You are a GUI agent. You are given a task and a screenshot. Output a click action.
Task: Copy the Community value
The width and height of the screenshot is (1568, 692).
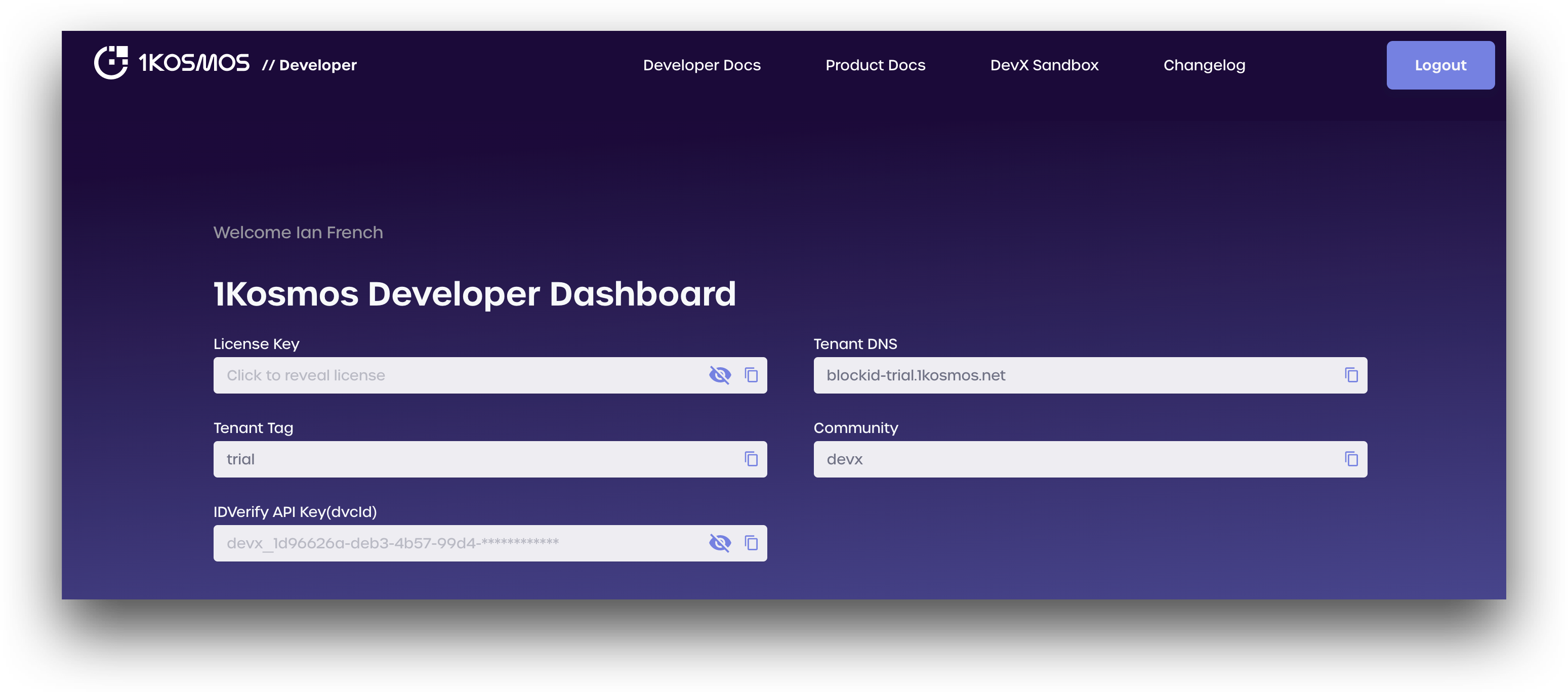click(x=1351, y=459)
